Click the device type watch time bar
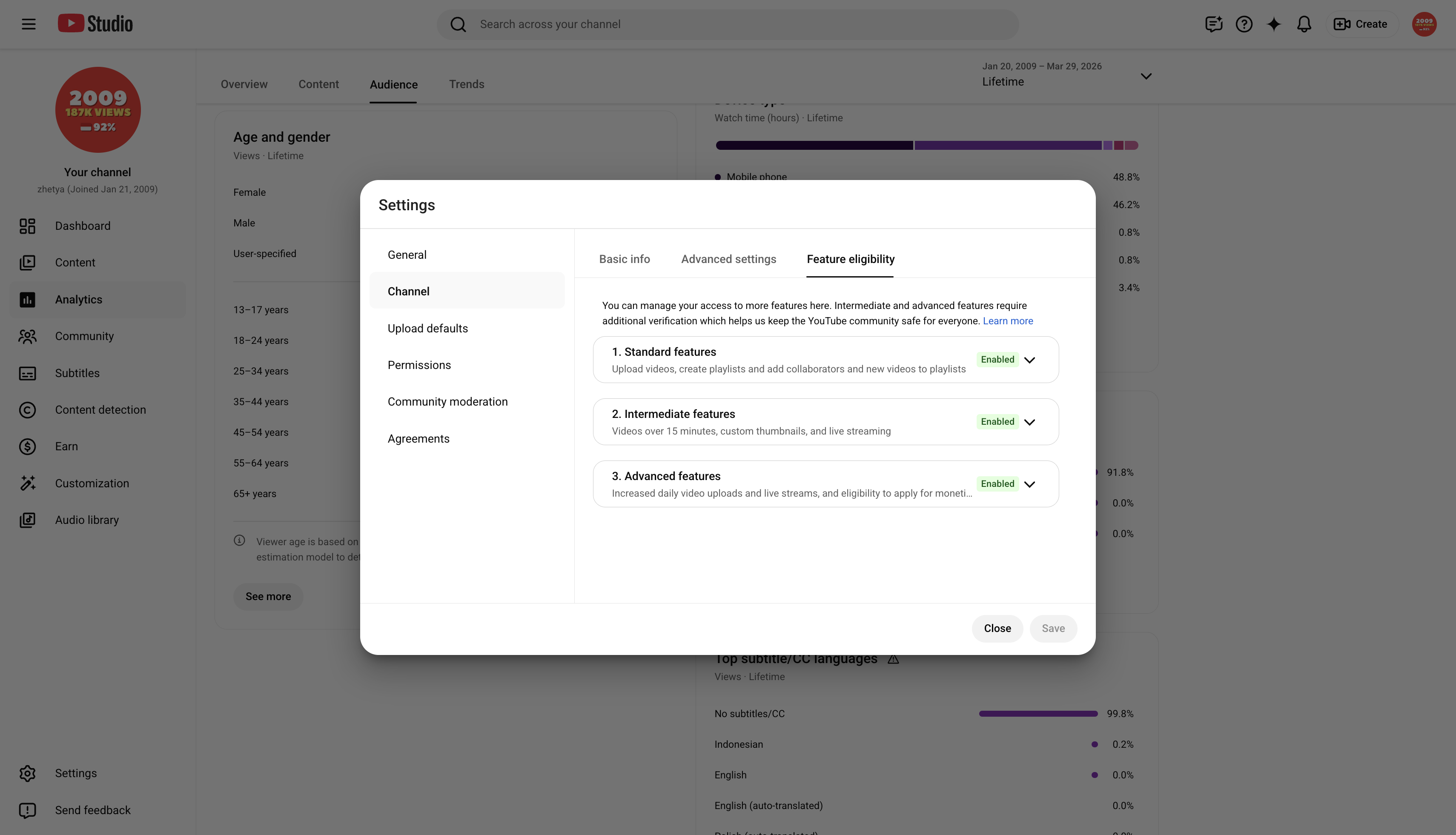Image resolution: width=1456 pixels, height=835 pixels. click(x=926, y=146)
